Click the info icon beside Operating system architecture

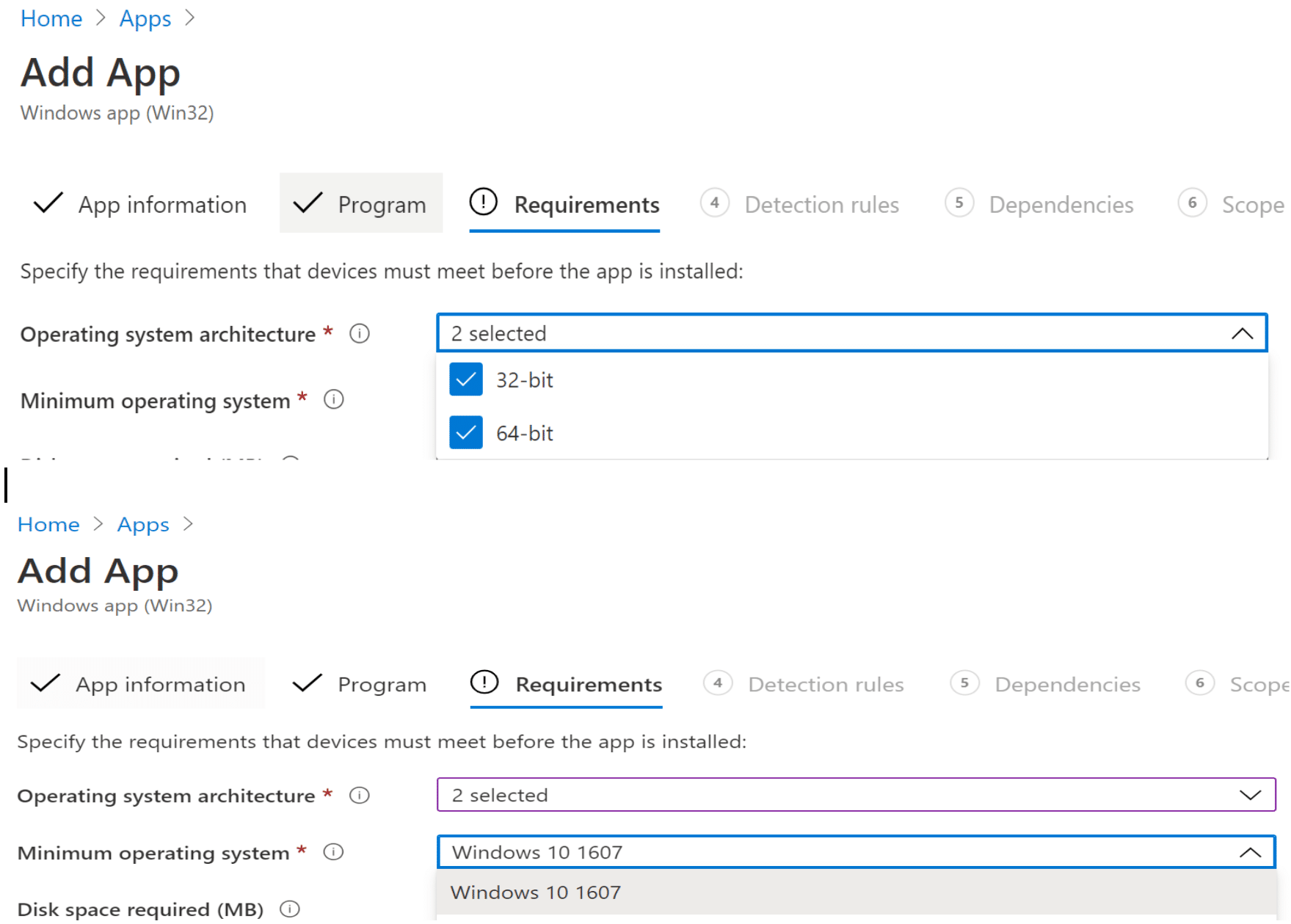point(359,334)
